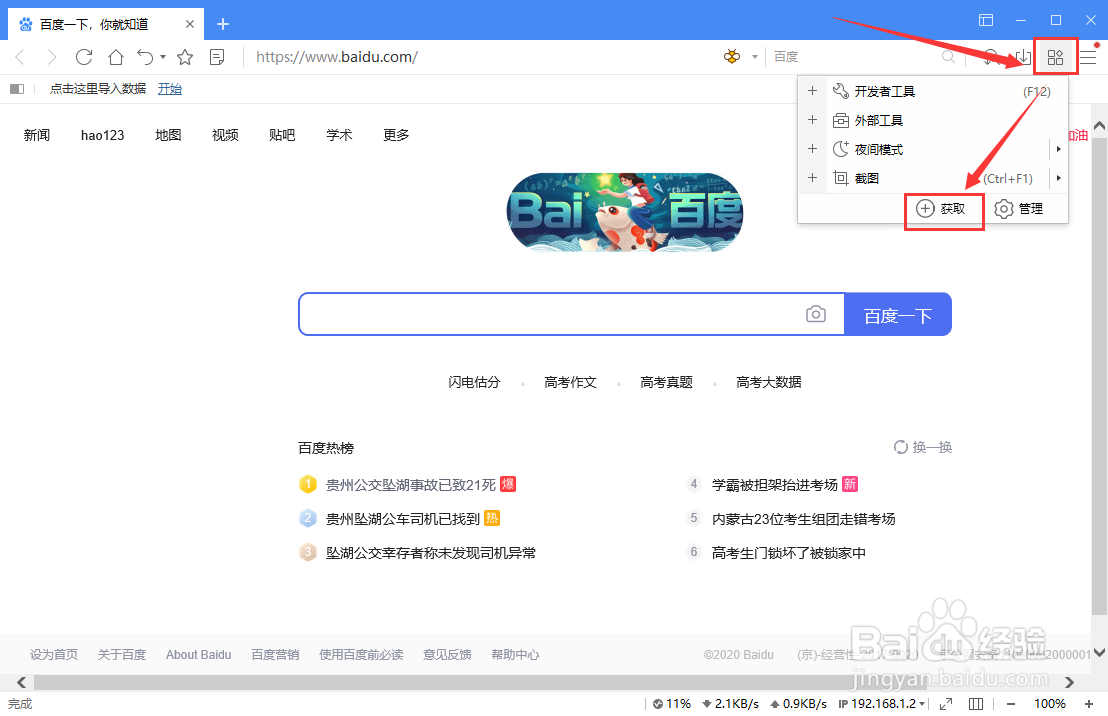Viewport: 1108px width, 716px height.
Task: Bookmark page with the star icon
Action: tap(185, 57)
